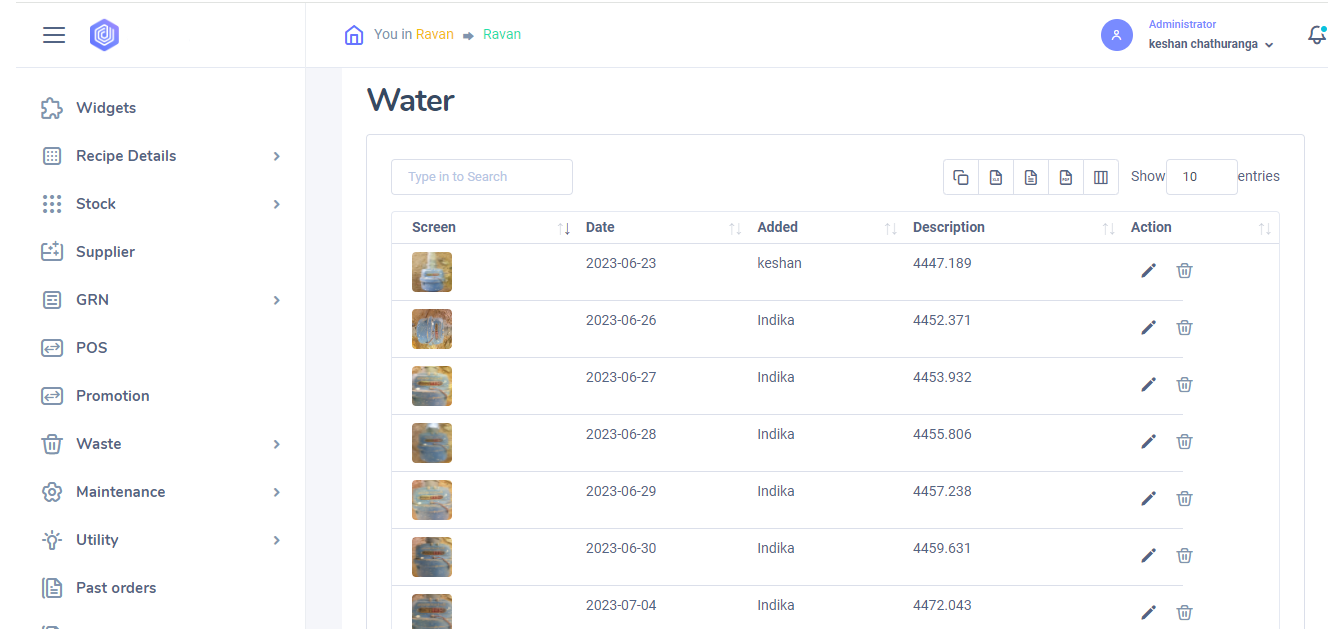Open the keshan chathuranga user dropdown
Image resolution: width=1343 pixels, height=636 pixels.
(1211, 44)
